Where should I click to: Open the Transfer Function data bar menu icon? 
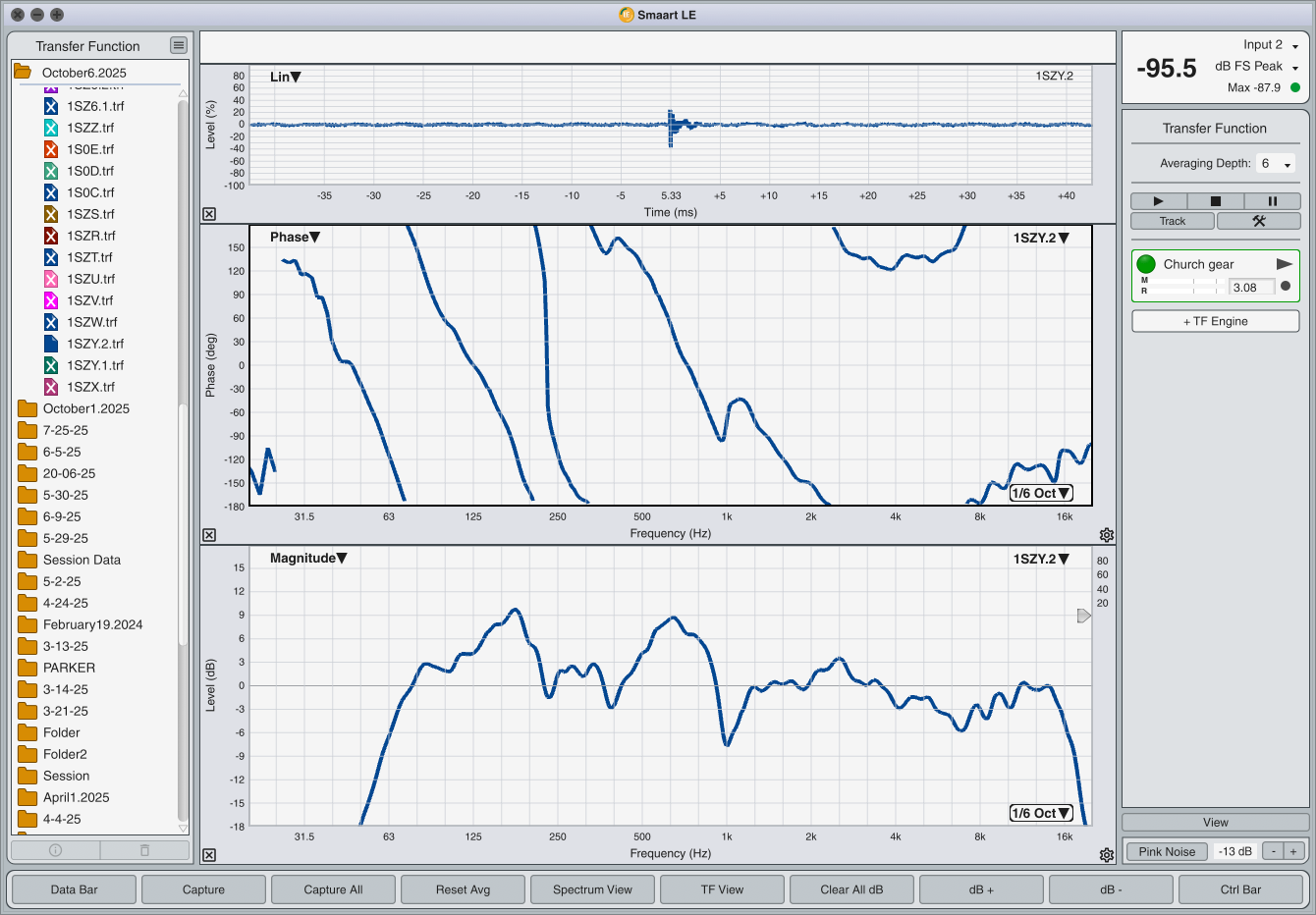coord(178,45)
